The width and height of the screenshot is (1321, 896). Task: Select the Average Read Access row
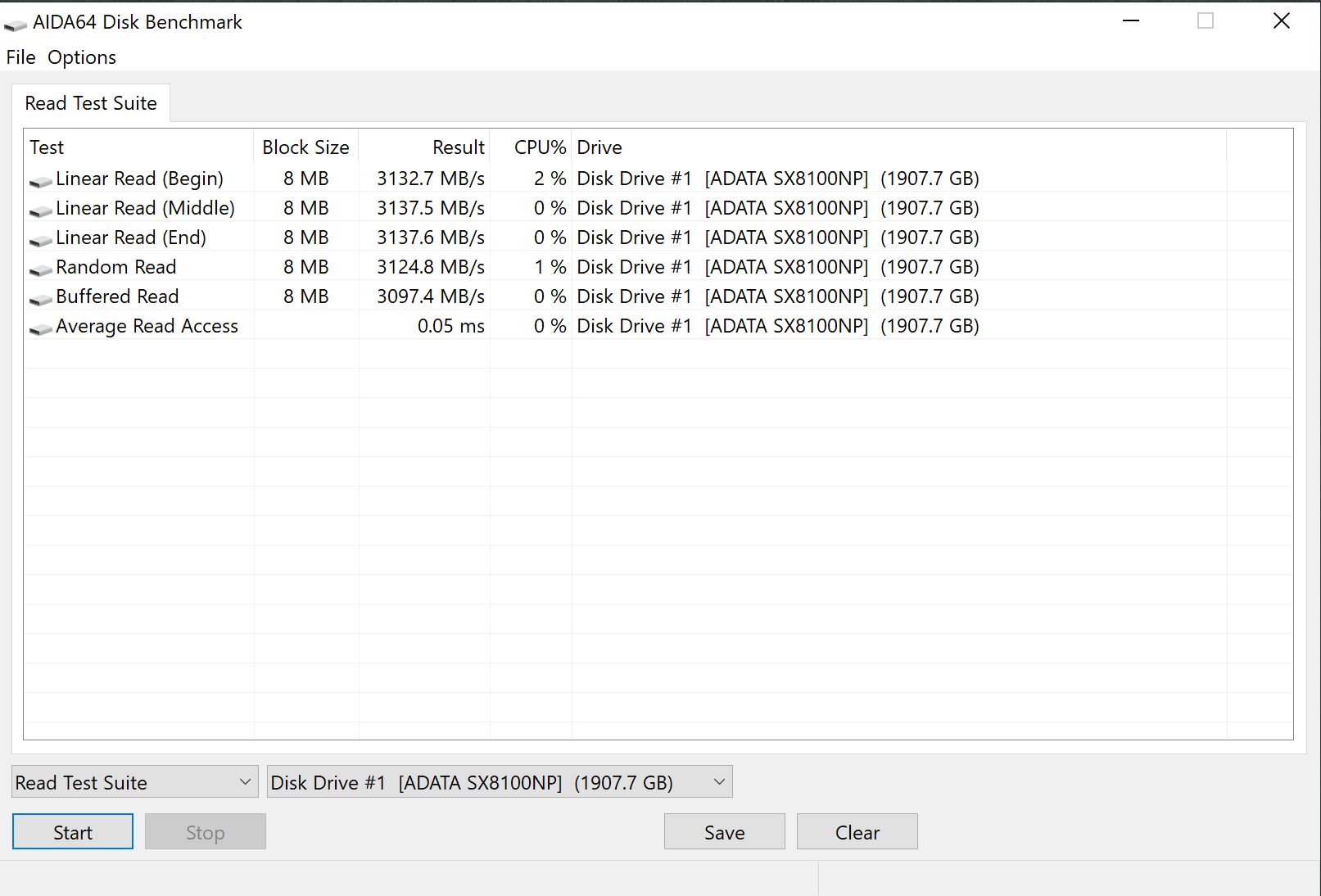tap(658, 326)
